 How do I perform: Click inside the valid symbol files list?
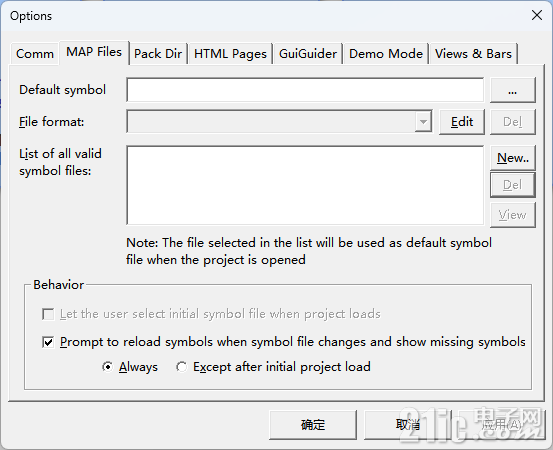305,185
